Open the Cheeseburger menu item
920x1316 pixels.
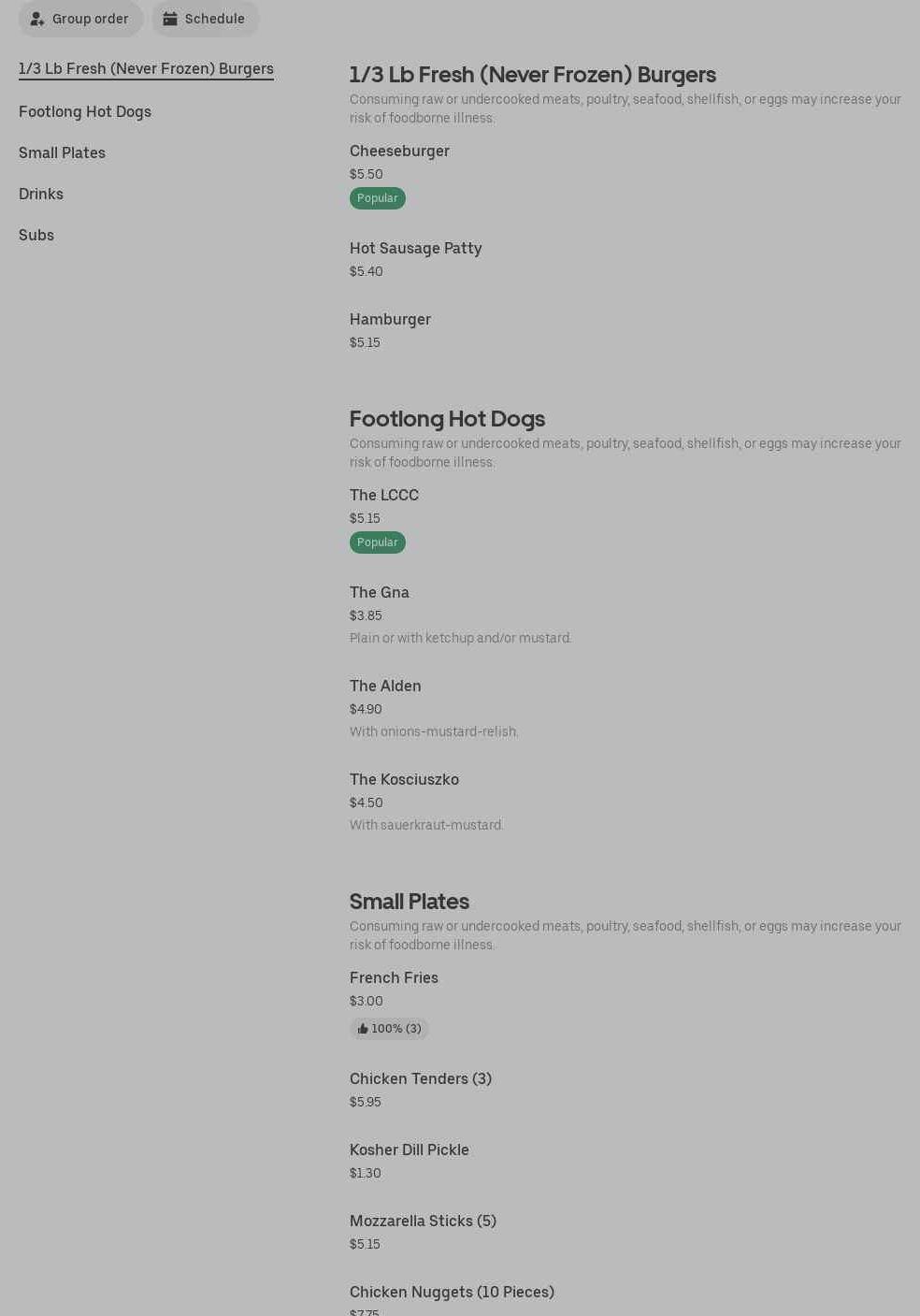point(399,152)
